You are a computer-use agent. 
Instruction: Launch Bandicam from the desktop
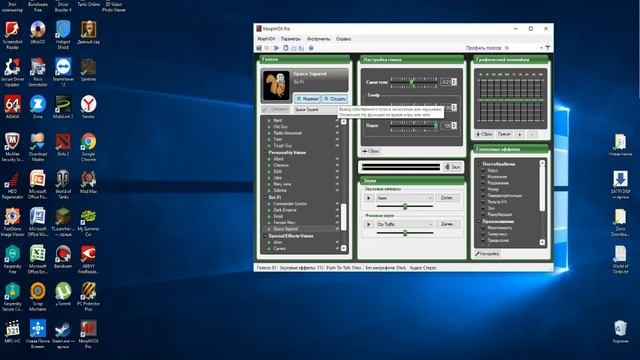pos(63,257)
